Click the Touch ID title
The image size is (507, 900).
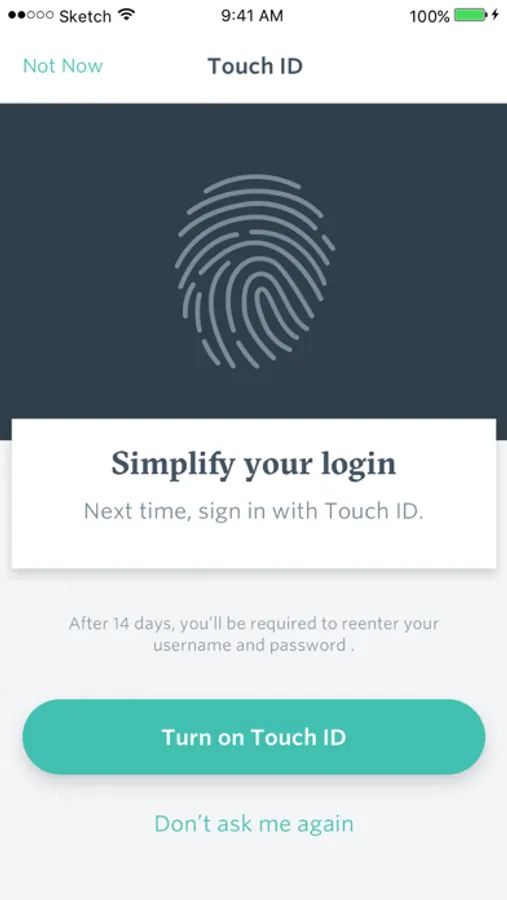[255, 66]
